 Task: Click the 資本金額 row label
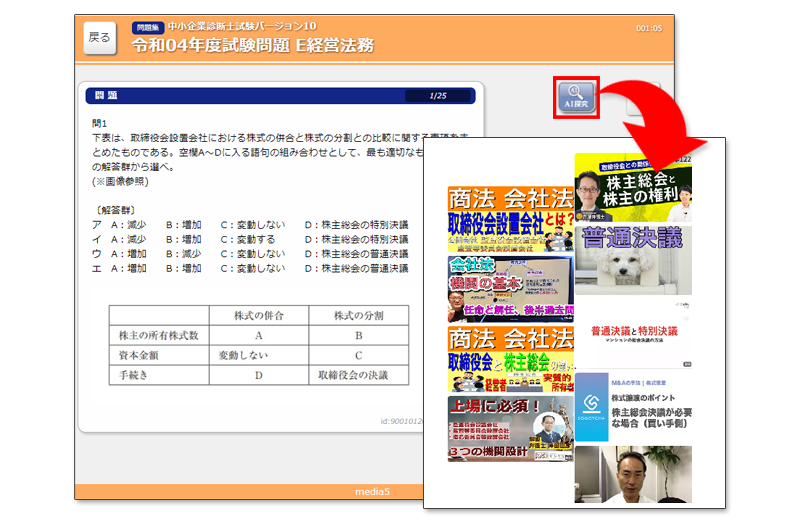tap(159, 356)
